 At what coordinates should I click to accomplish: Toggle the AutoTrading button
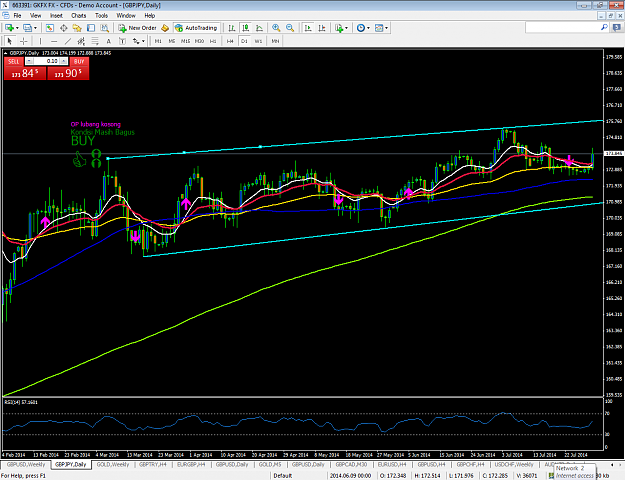pos(197,28)
